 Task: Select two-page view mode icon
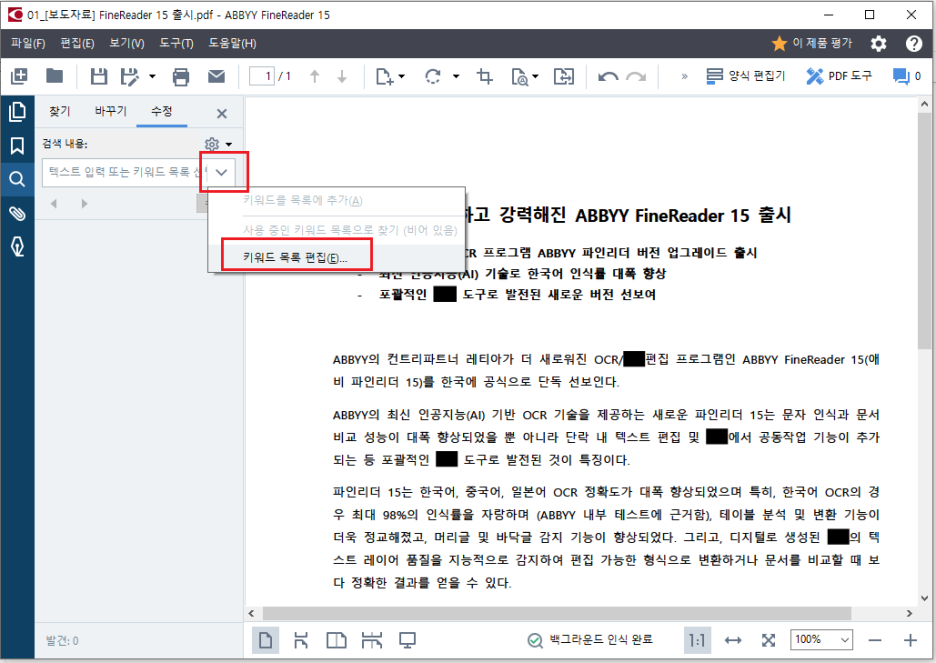coord(336,641)
